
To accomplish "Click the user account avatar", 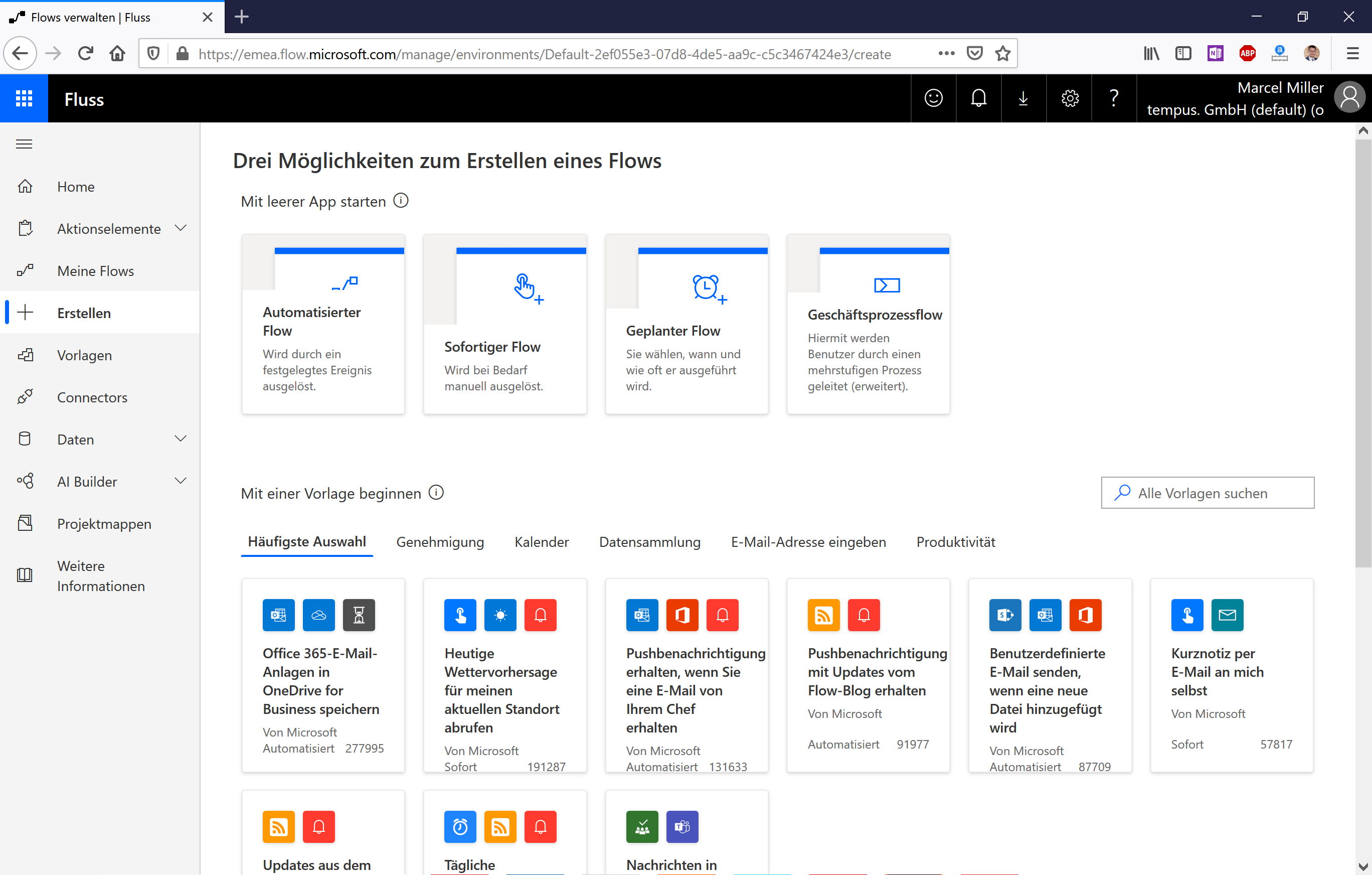I will point(1350,98).
